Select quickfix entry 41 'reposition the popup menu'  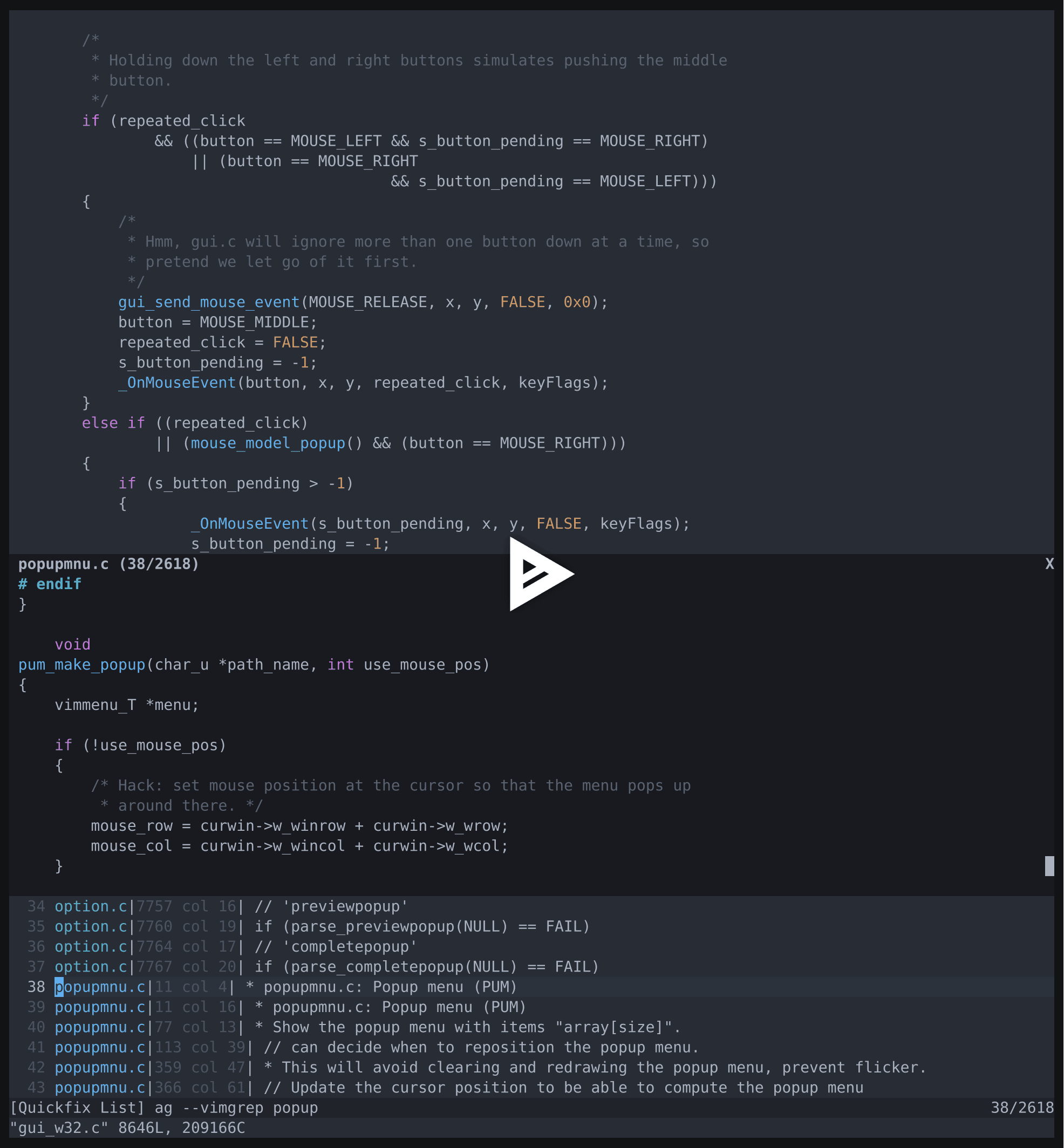(531, 1047)
